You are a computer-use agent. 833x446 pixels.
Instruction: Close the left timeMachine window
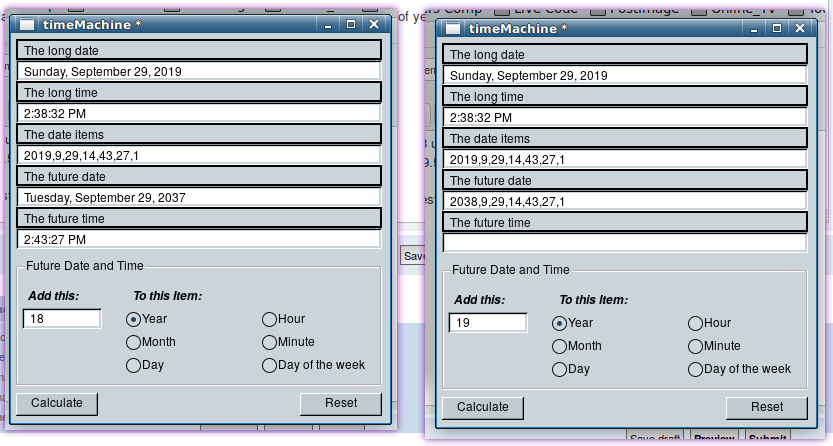click(x=374, y=24)
